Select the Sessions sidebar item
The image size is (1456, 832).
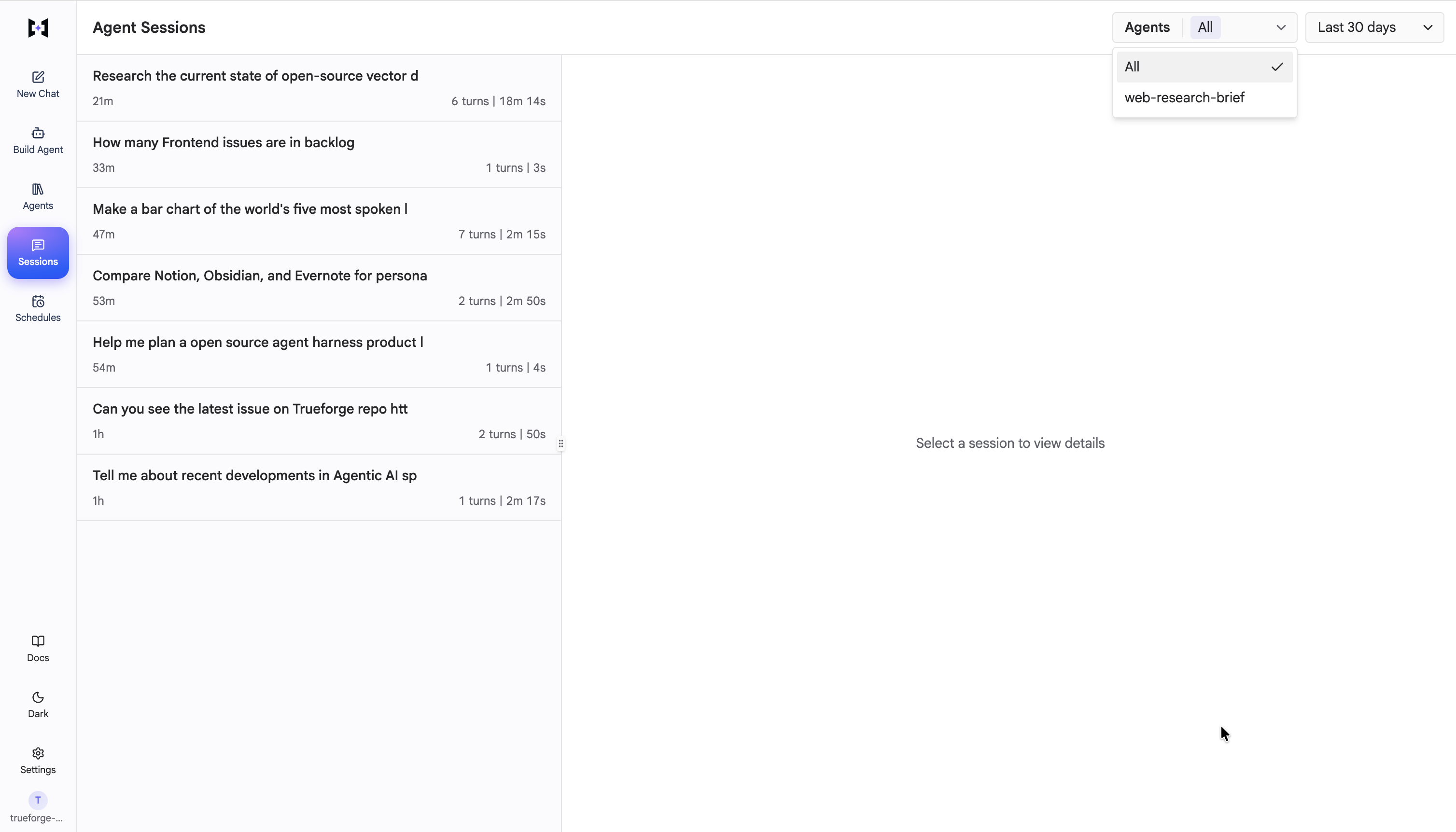tap(38, 252)
